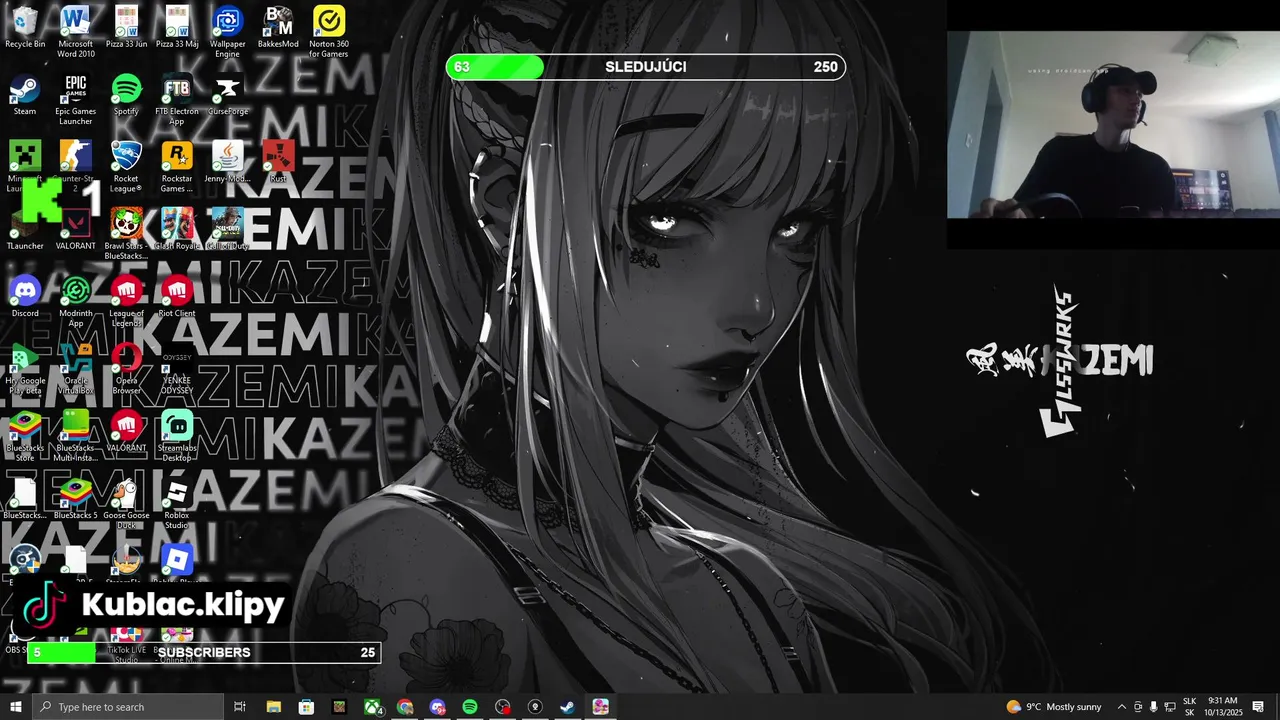Select BlueStacks Multi-Instance shortcut

[x=76, y=435]
